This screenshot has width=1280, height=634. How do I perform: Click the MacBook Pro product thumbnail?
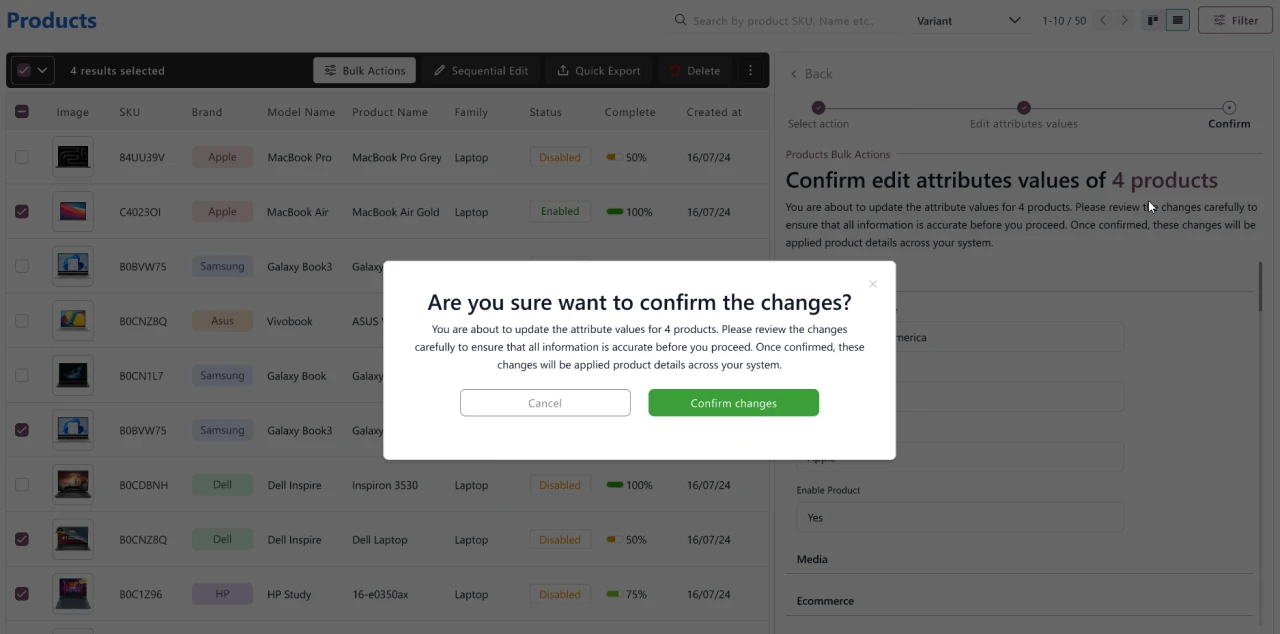[73, 157]
